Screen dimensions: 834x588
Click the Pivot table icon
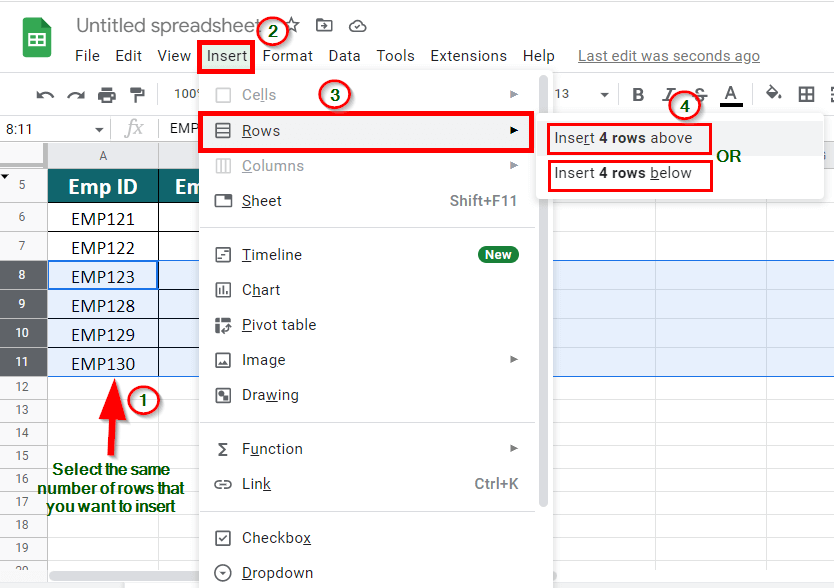click(223, 325)
